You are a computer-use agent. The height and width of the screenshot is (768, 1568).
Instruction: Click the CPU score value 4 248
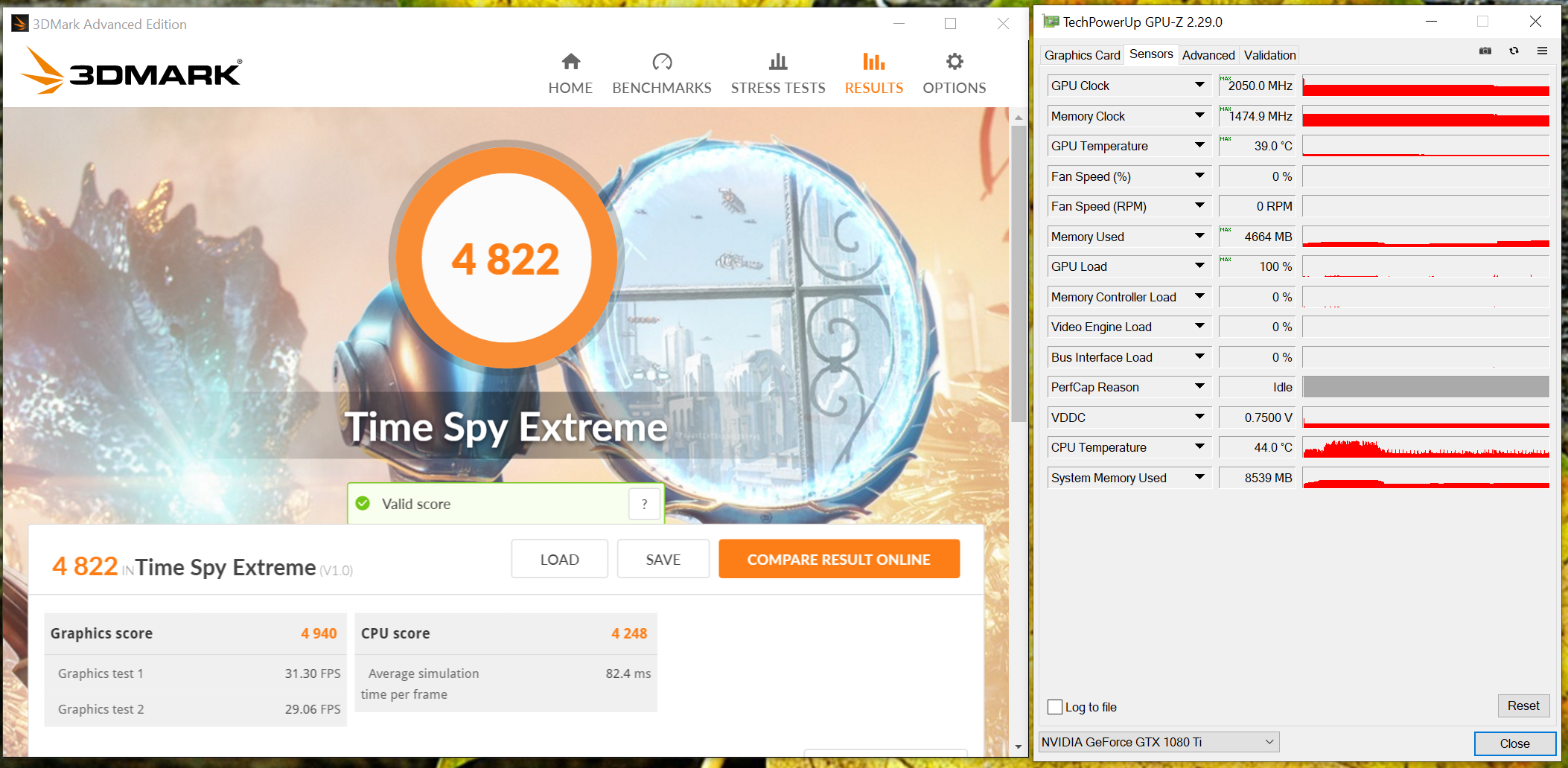click(629, 633)
